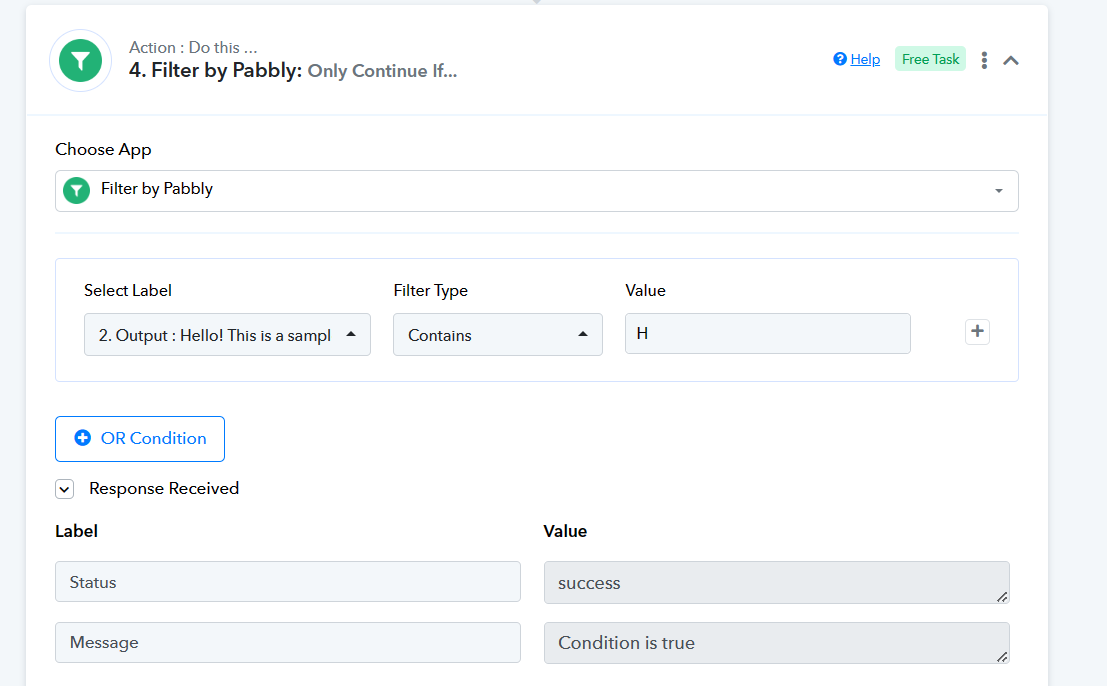Open the three-dot step options menu

click(x=984, y=60)
